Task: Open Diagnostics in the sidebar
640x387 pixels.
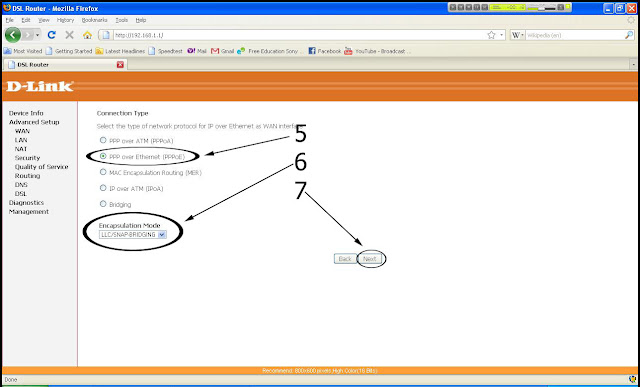Action: pyautogui.click(x=27, y=203)
